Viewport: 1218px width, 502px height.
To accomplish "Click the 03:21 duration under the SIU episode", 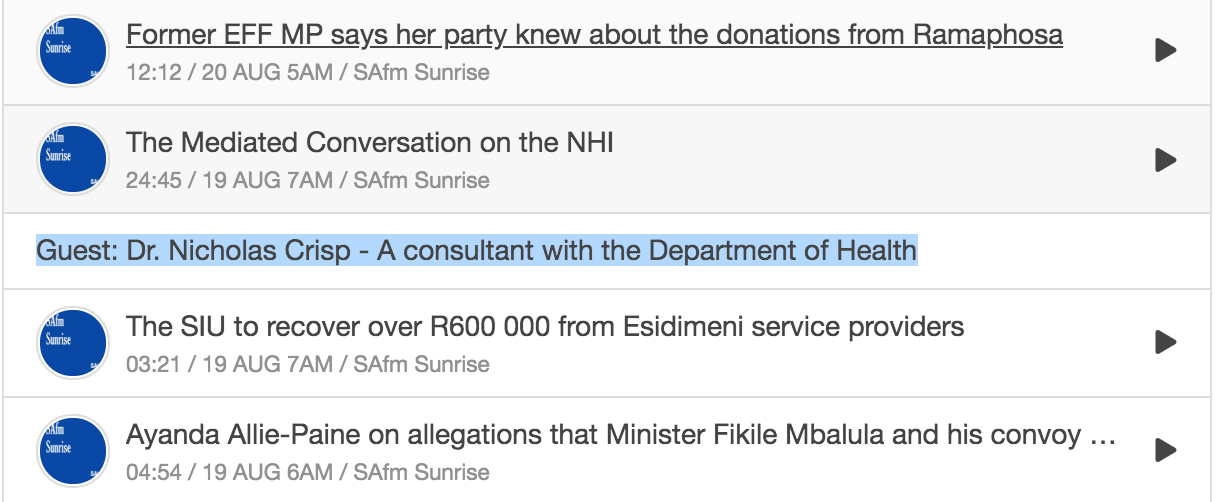I will (x=150, y=364).
